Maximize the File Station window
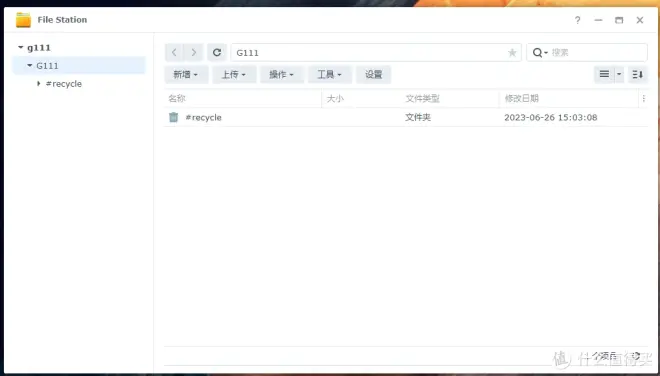 pyautogui.click(x=619, y=20)
